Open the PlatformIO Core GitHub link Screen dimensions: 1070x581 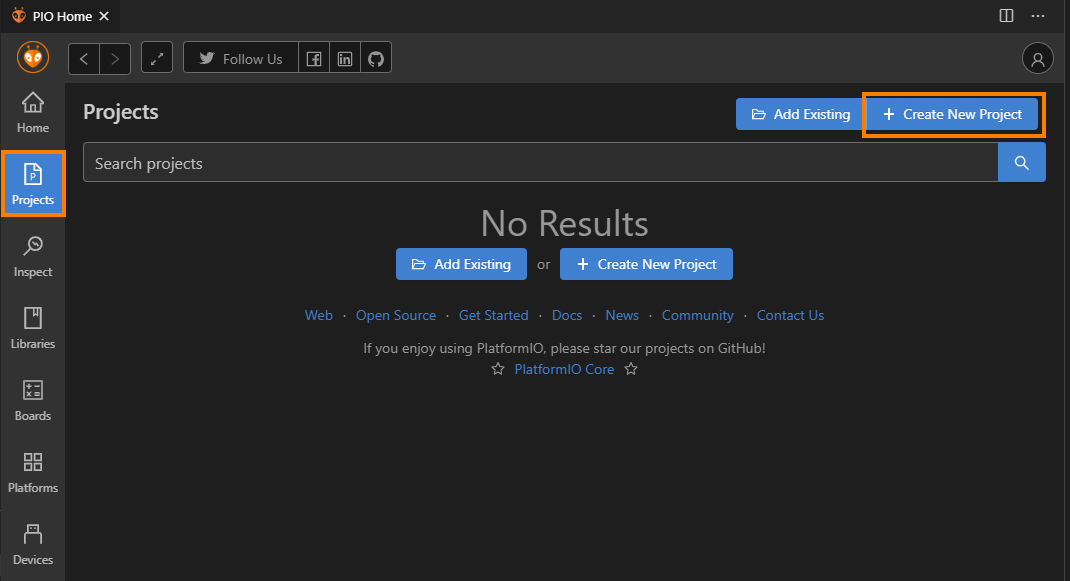tap(564, 369)
